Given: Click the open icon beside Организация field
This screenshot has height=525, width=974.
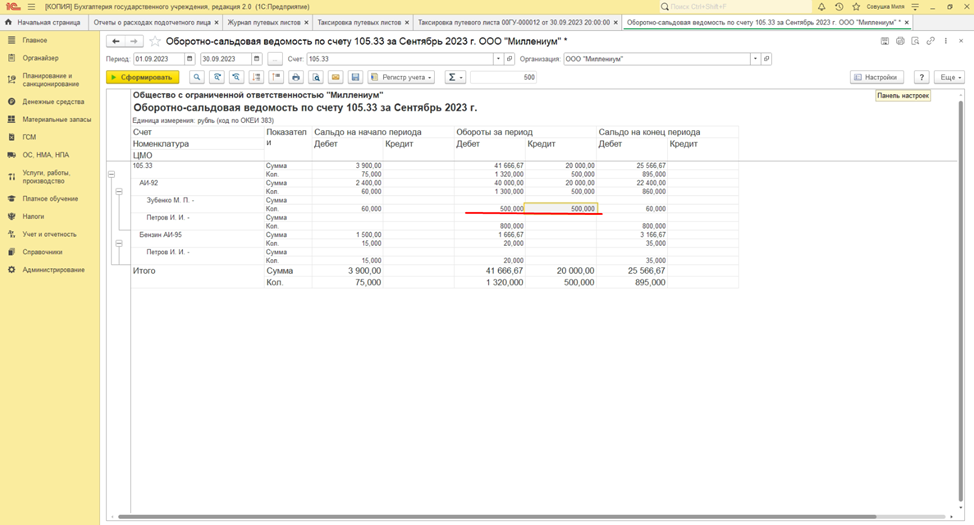Looking at the screenshot, I should 767,59.
